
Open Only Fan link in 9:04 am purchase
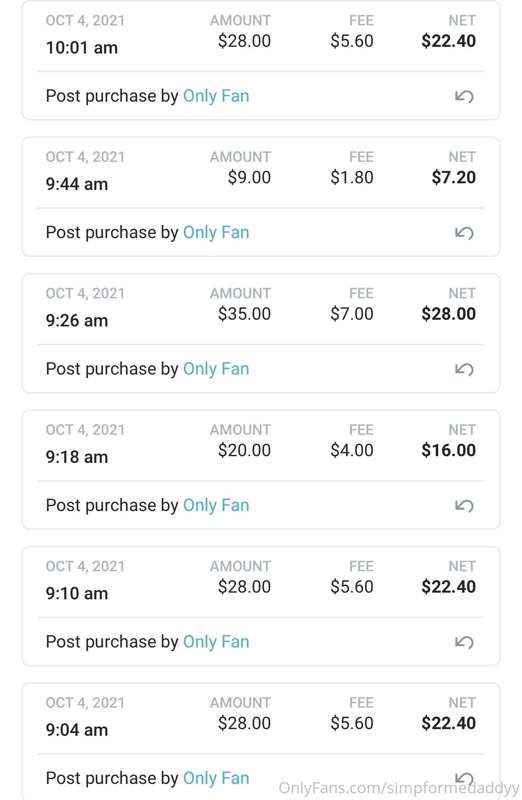pyautogui.click(x=216, y=778)
